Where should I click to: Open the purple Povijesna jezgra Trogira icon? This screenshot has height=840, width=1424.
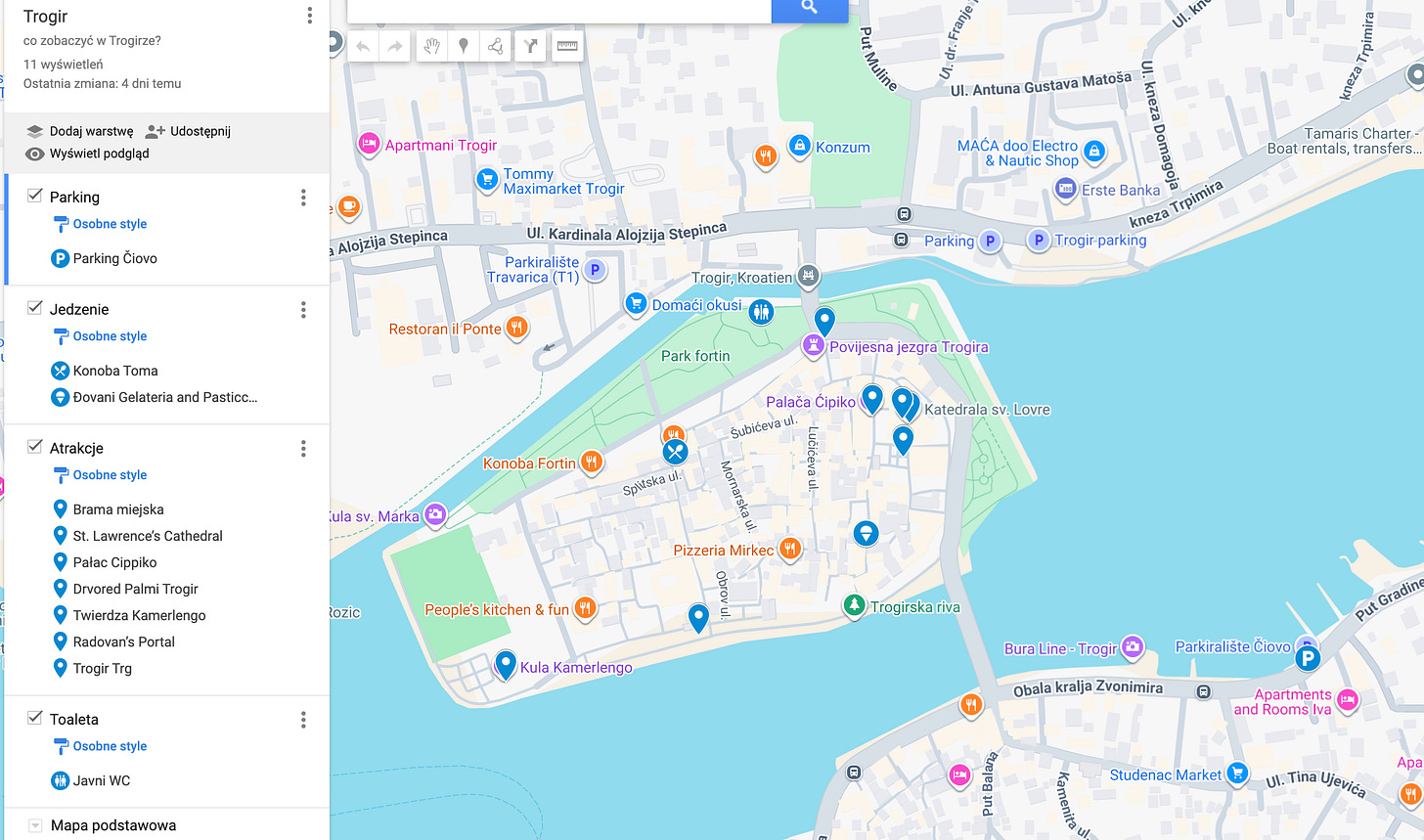pos(813,345)
